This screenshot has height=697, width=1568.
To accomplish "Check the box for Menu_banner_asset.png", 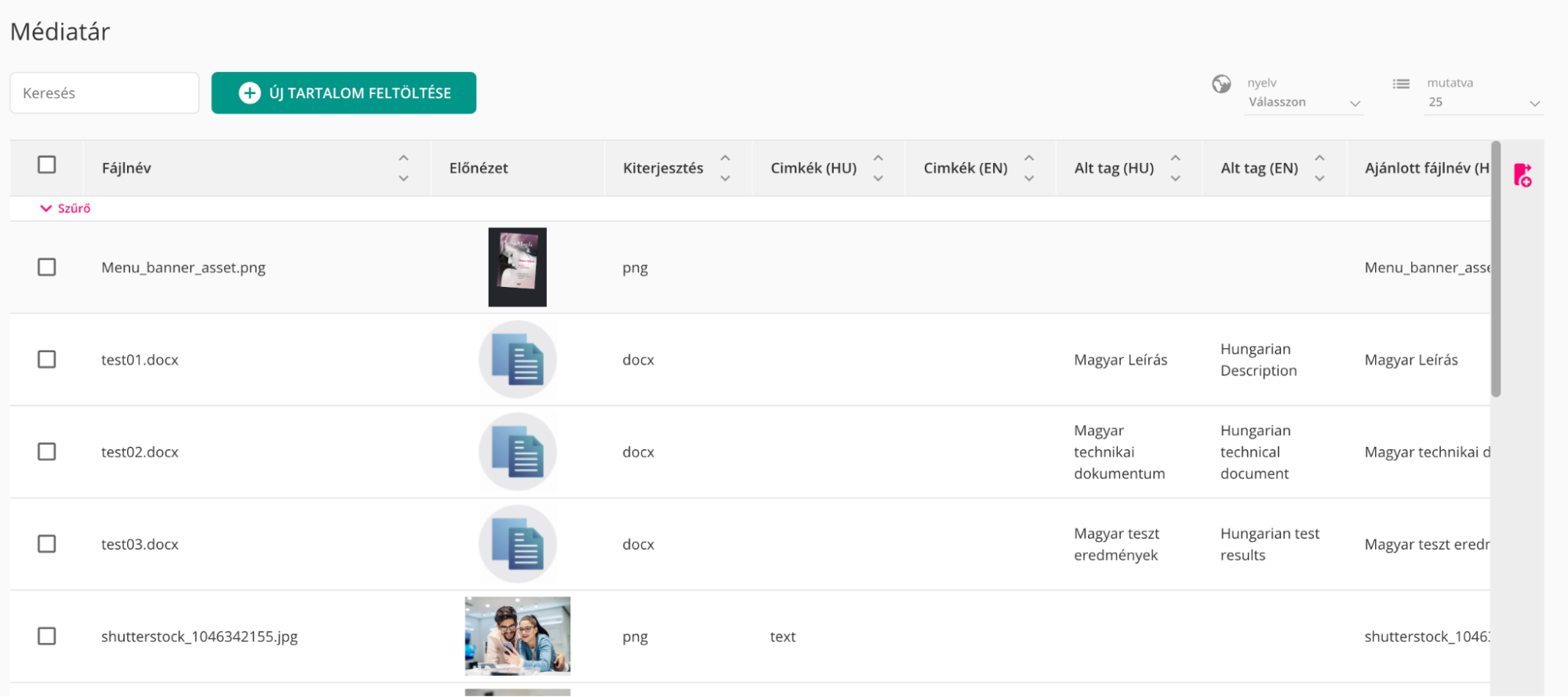I will point(47,267).
